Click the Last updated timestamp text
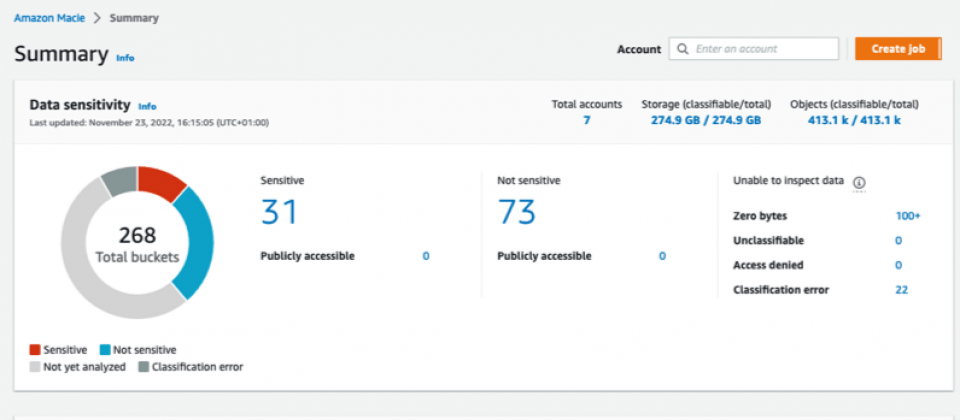Screen dimensions: 960x420 pyautogui.click(x=149, y=122)
